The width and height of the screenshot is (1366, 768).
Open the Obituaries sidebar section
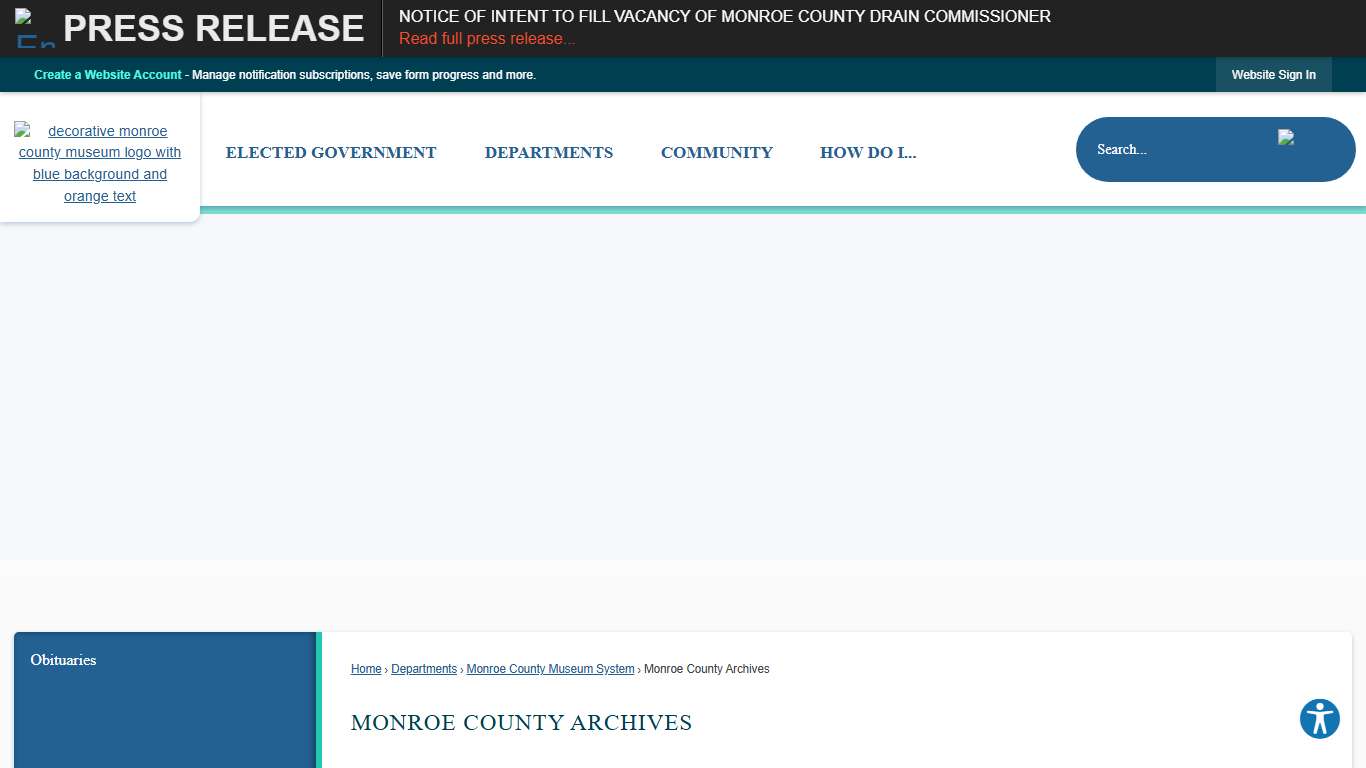click(63, 660)
